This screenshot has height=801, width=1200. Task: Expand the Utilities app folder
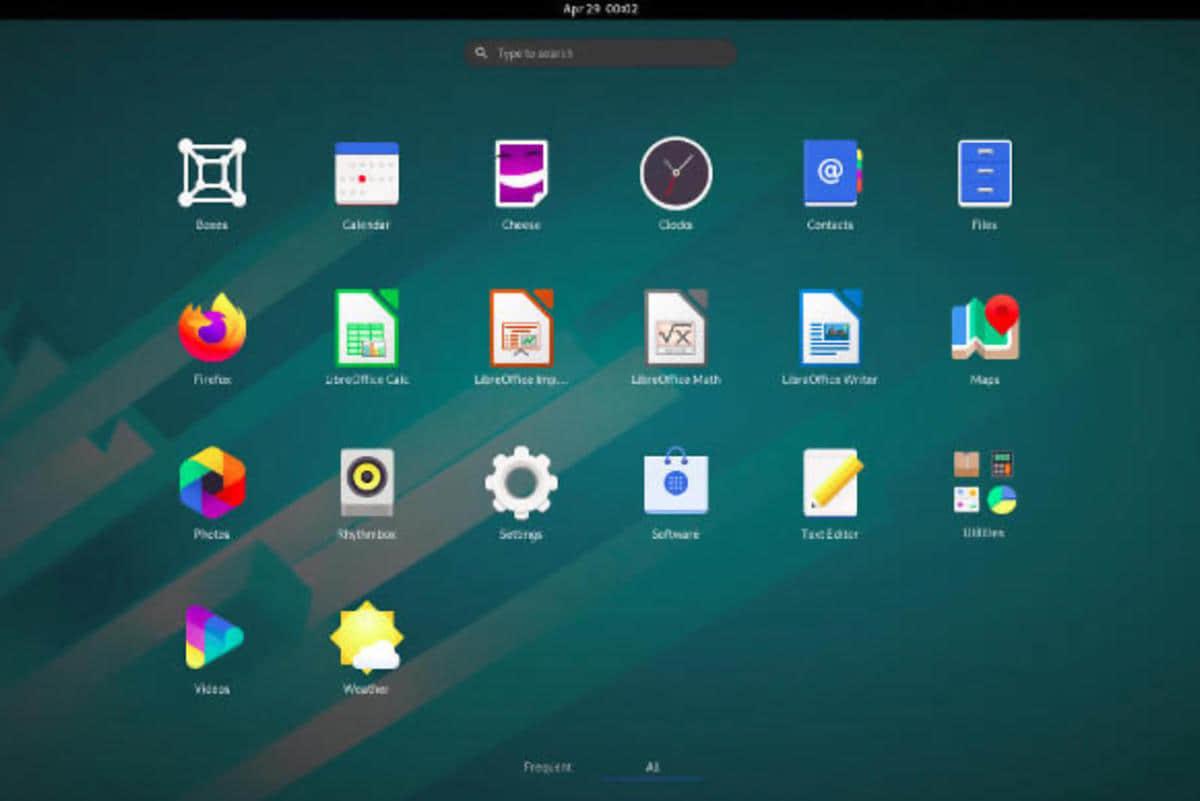pos(984,482)
